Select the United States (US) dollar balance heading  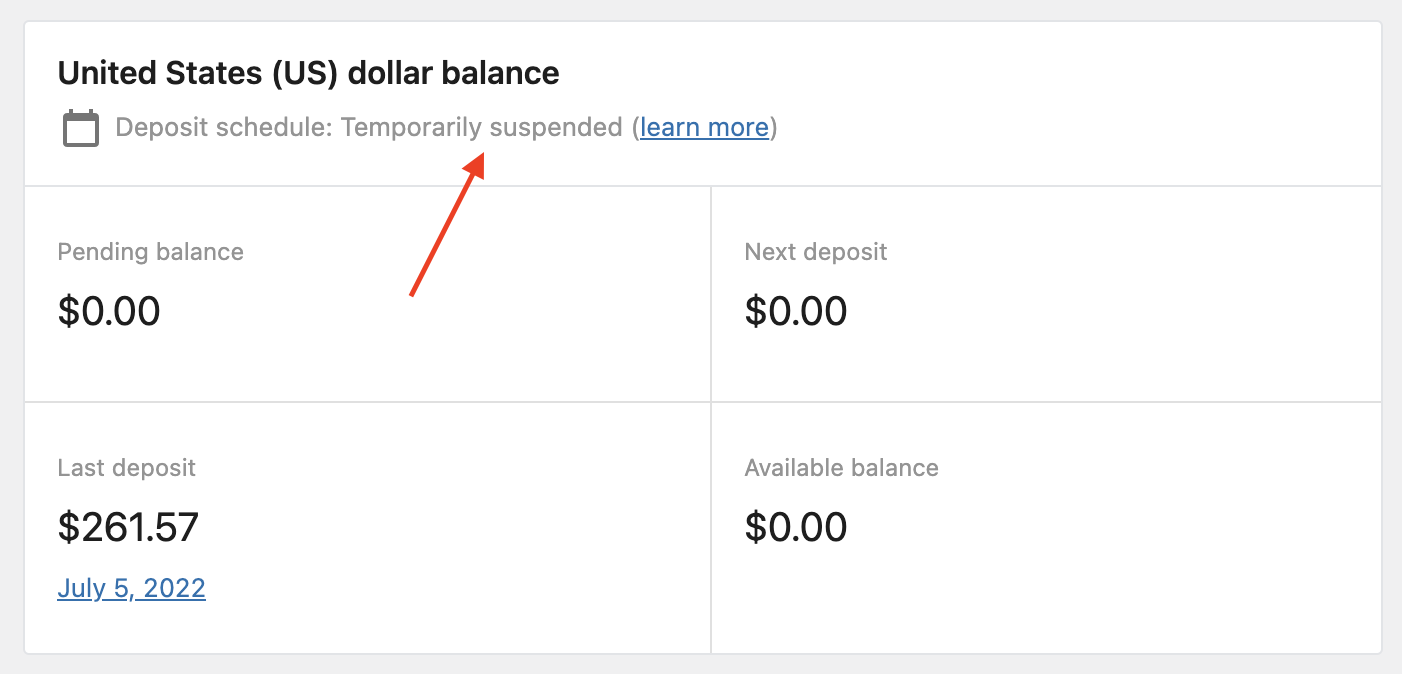click(308, 72)
